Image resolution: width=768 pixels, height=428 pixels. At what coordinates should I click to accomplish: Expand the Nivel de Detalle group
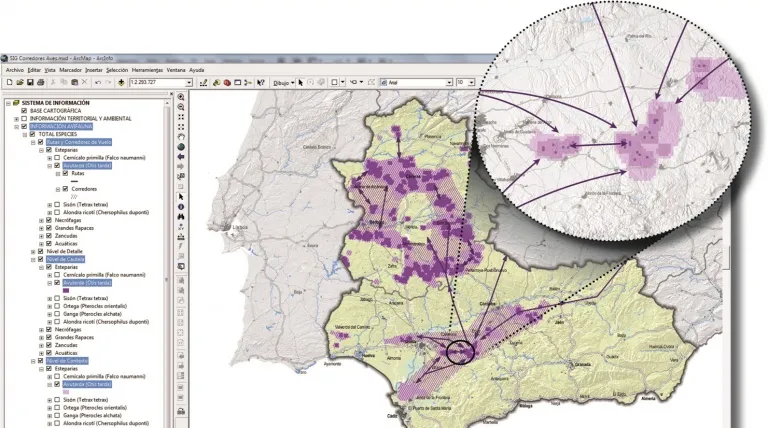pyautogui.click(x=33, y=252)
